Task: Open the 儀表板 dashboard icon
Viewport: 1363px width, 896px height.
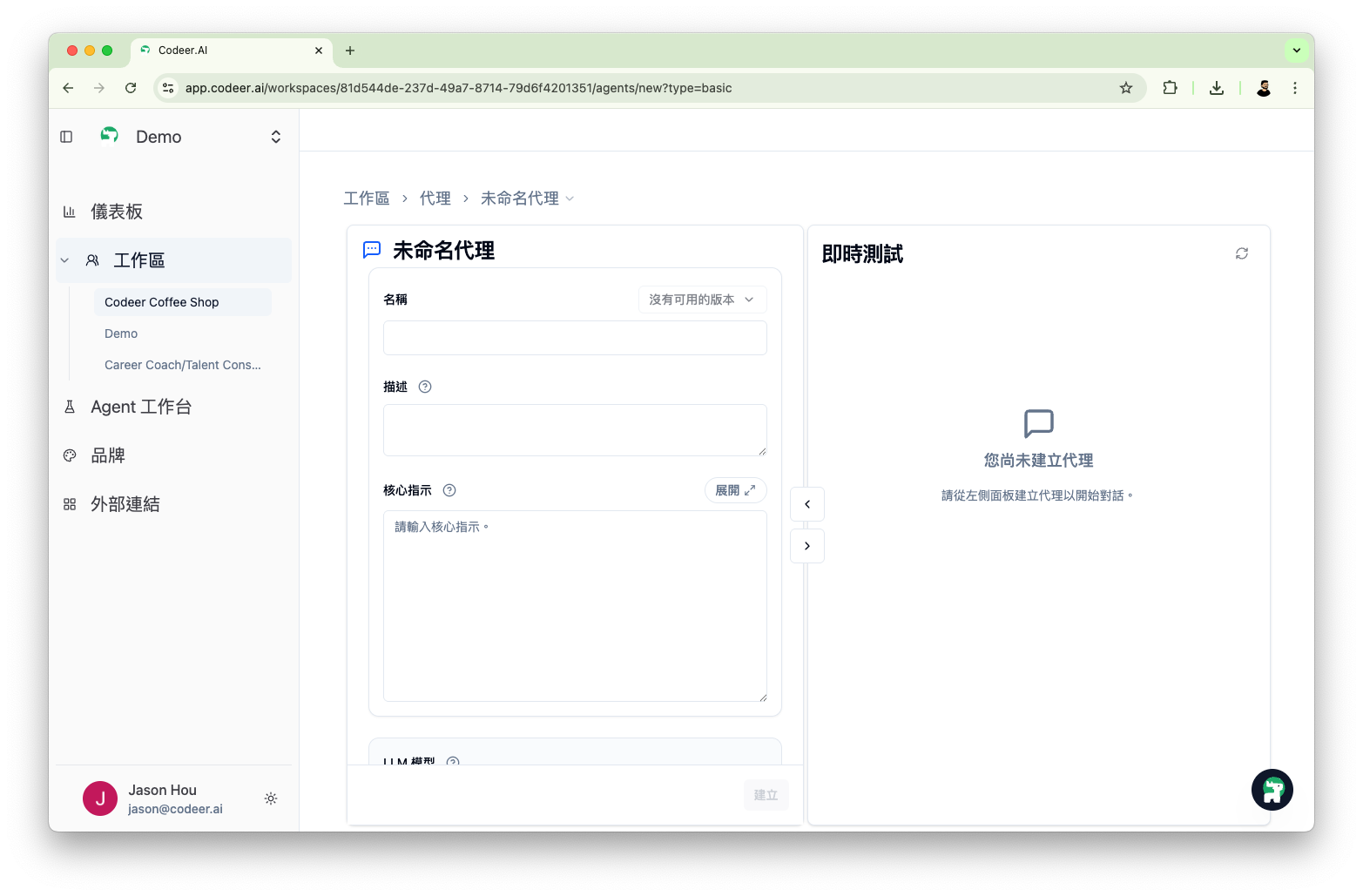Action: (x=70, y=211)
